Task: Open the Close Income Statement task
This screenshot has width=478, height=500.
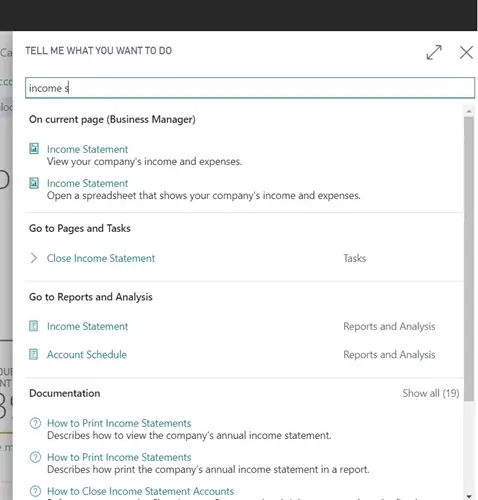Action: pyautogui.click(x=101, y=258)
